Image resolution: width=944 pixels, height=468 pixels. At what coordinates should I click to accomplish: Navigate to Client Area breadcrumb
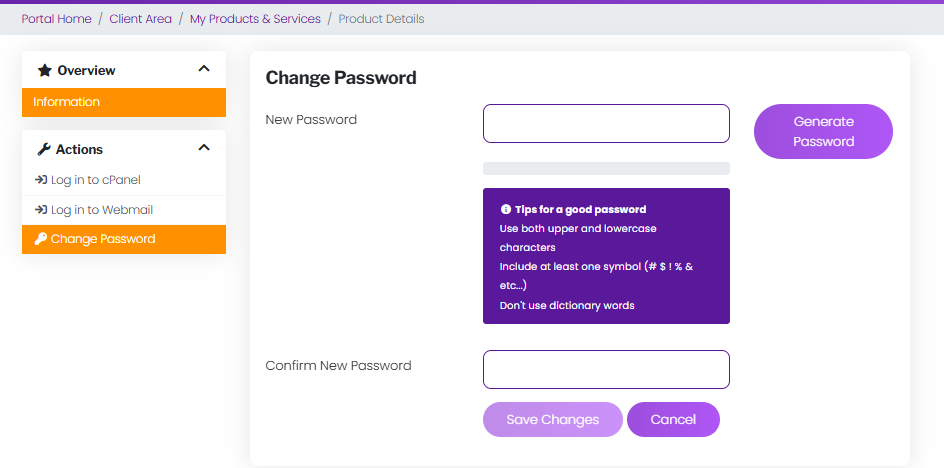point(140,19)
